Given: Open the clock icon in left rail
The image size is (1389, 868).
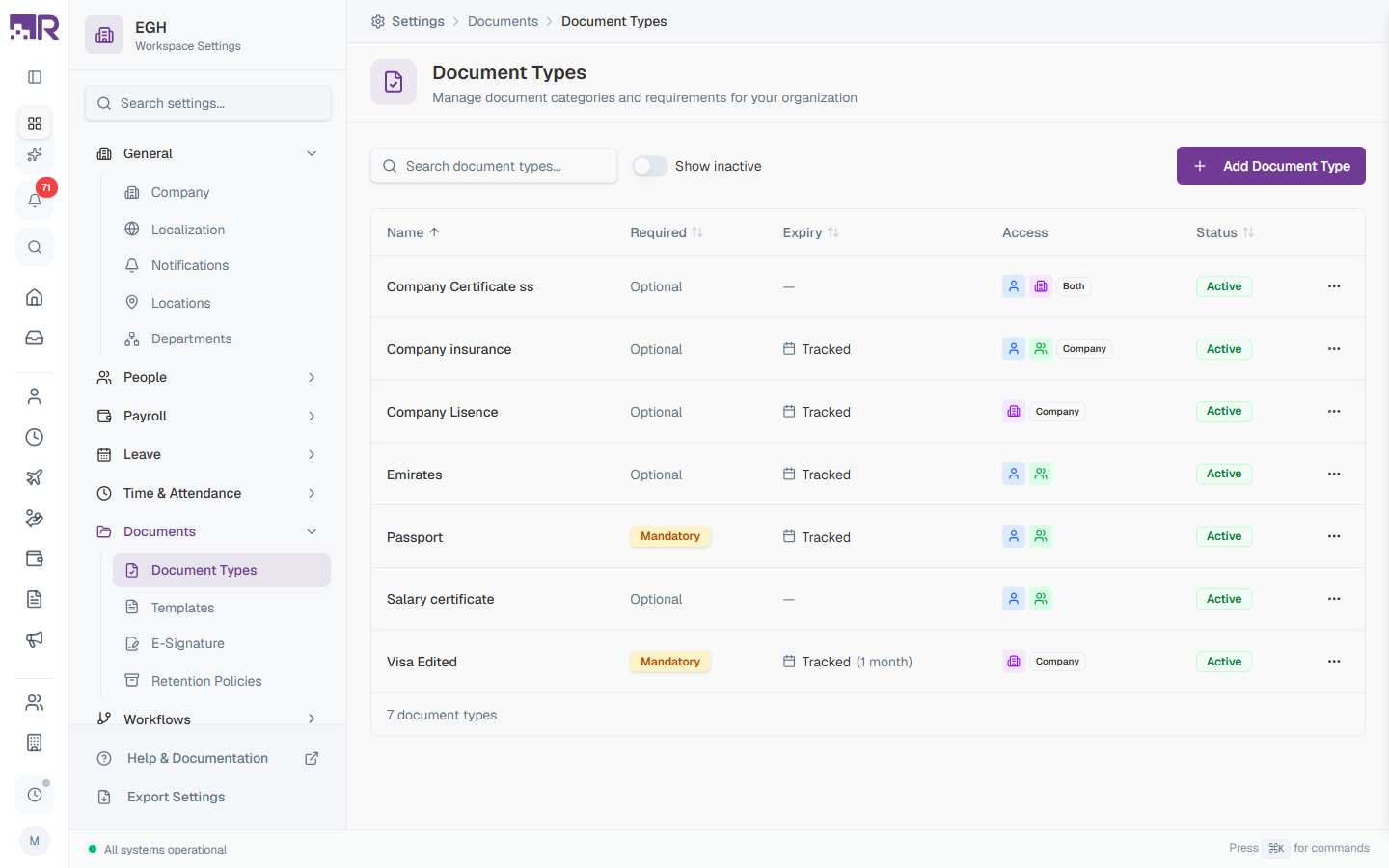Looking at the screenshot, I should click(35, 437).
